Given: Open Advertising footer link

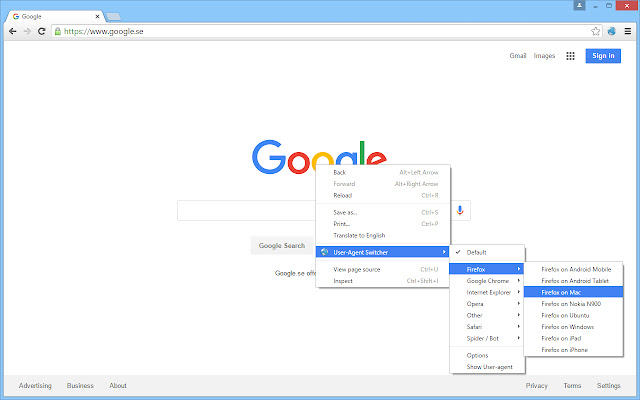Looking at the screenshot, I should [35, 386].
